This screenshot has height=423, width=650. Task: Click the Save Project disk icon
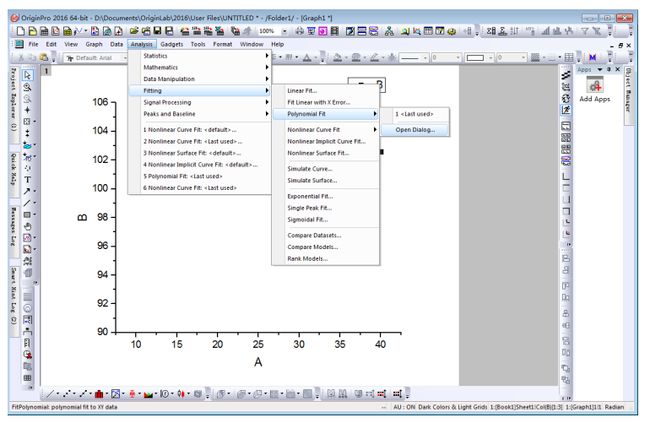(158, 31)
